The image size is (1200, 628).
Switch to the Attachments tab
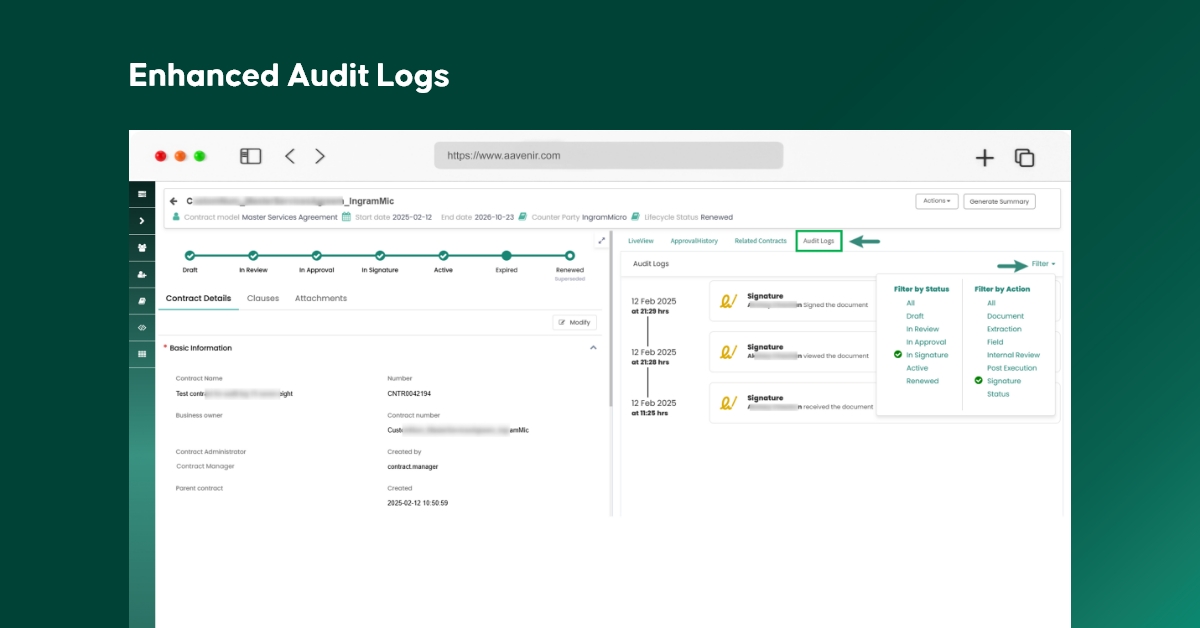(321, 298)
